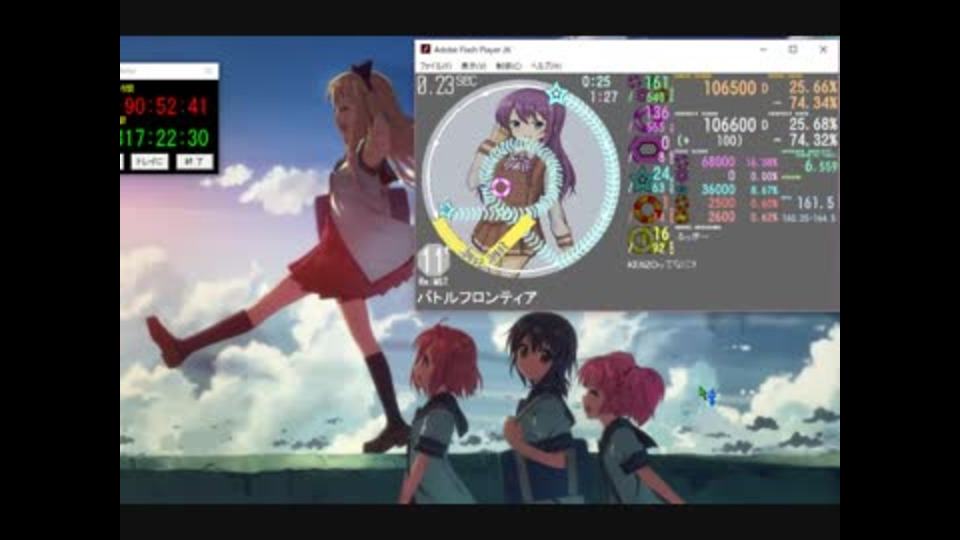Click the purple ring note icon with count 0
Viewport: 960px width, 540px height.
pyautogui.click(x=647, y=149)
